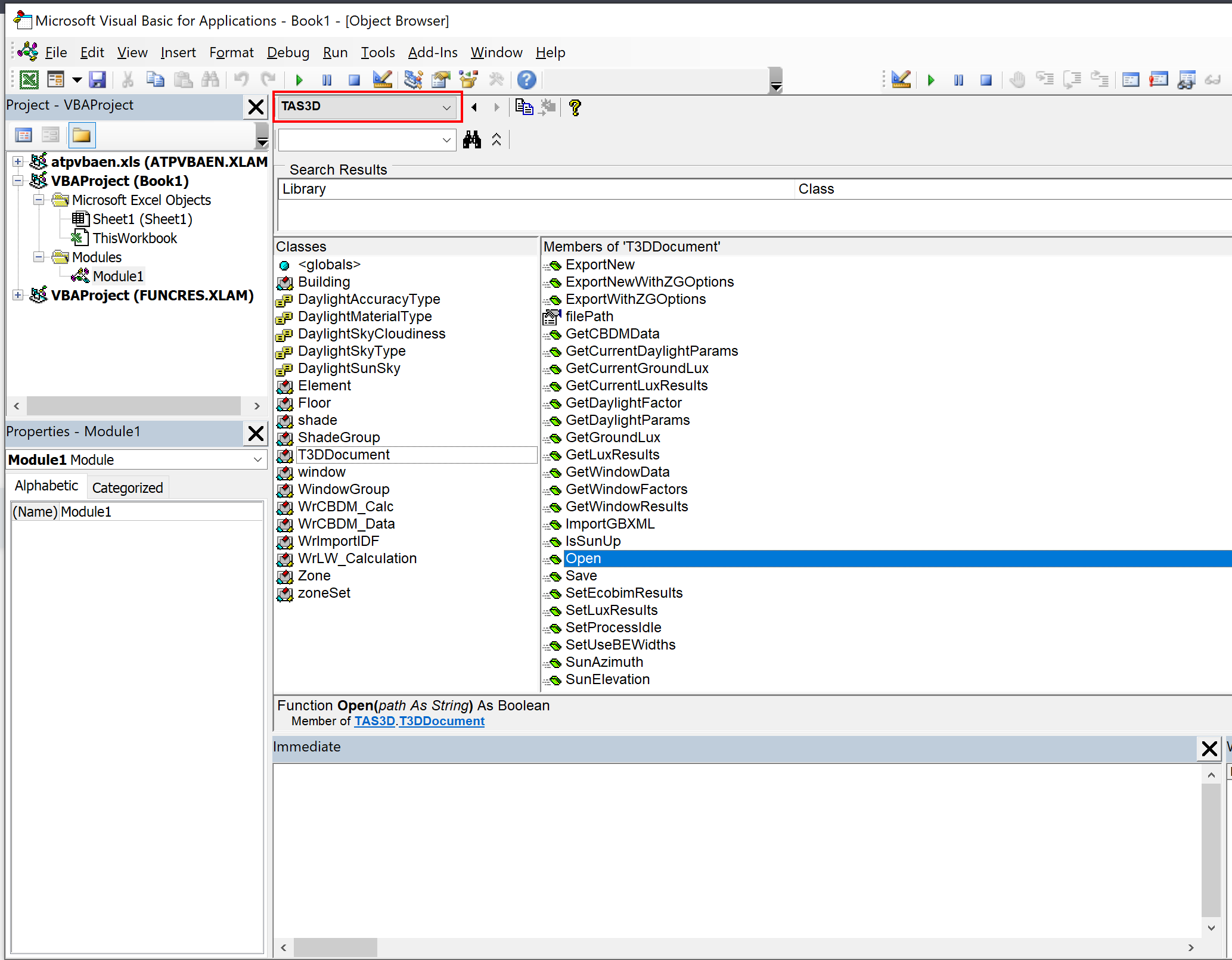Click the yellow Help icon in Object Browser
Image resolution: width=1232 pixels, height=960 pixels.
tap(575, 107)
